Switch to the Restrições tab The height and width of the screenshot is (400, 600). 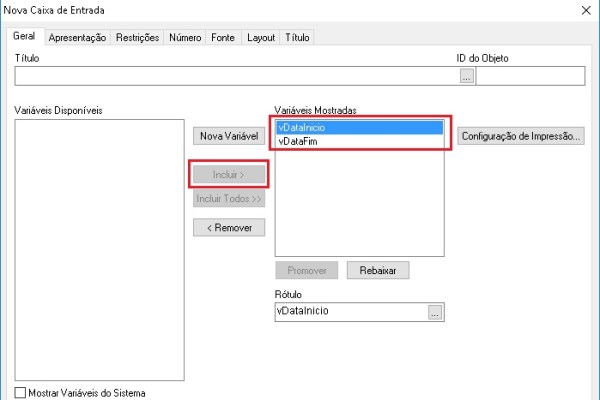[x=137, y=37]
